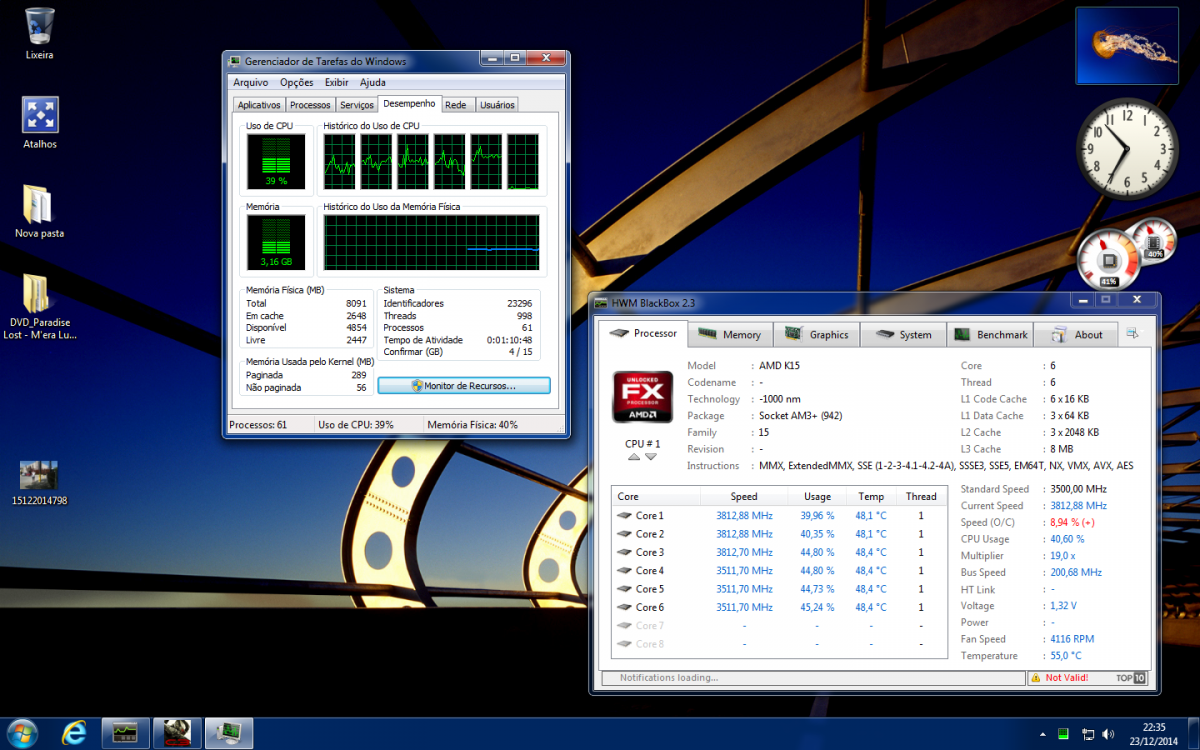
Task: Click the green CPU meter tray icon
Action: [1063, 734]
